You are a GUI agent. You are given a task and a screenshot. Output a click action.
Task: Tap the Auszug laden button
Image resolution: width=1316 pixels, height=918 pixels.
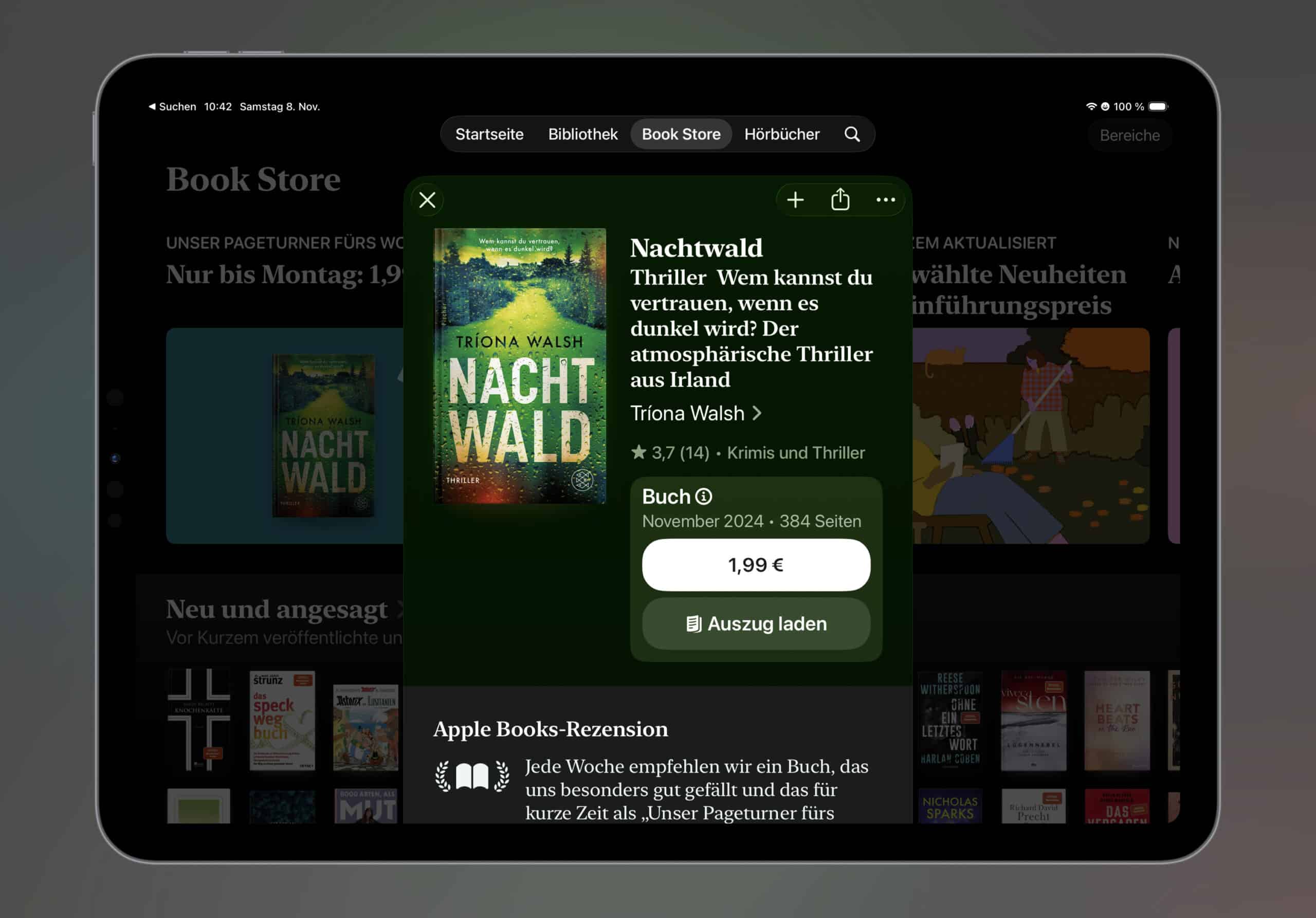coord(756,623)
